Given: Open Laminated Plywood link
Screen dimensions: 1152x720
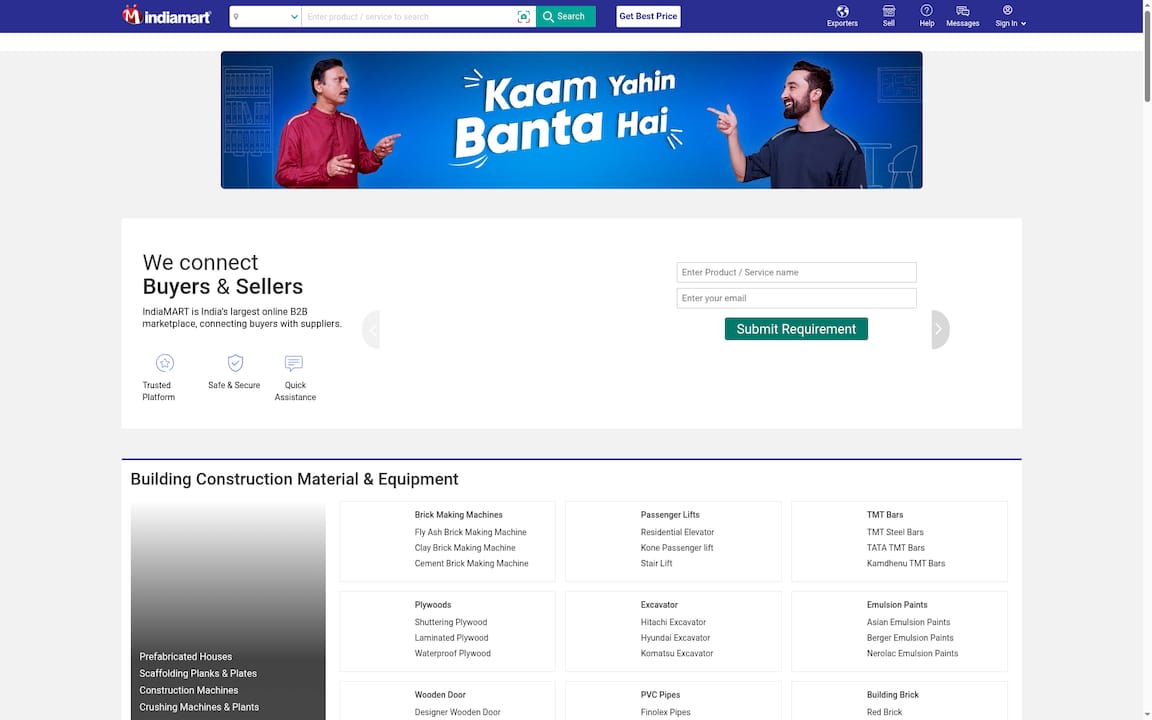Looking at the screenshot, I should [451, 638].
